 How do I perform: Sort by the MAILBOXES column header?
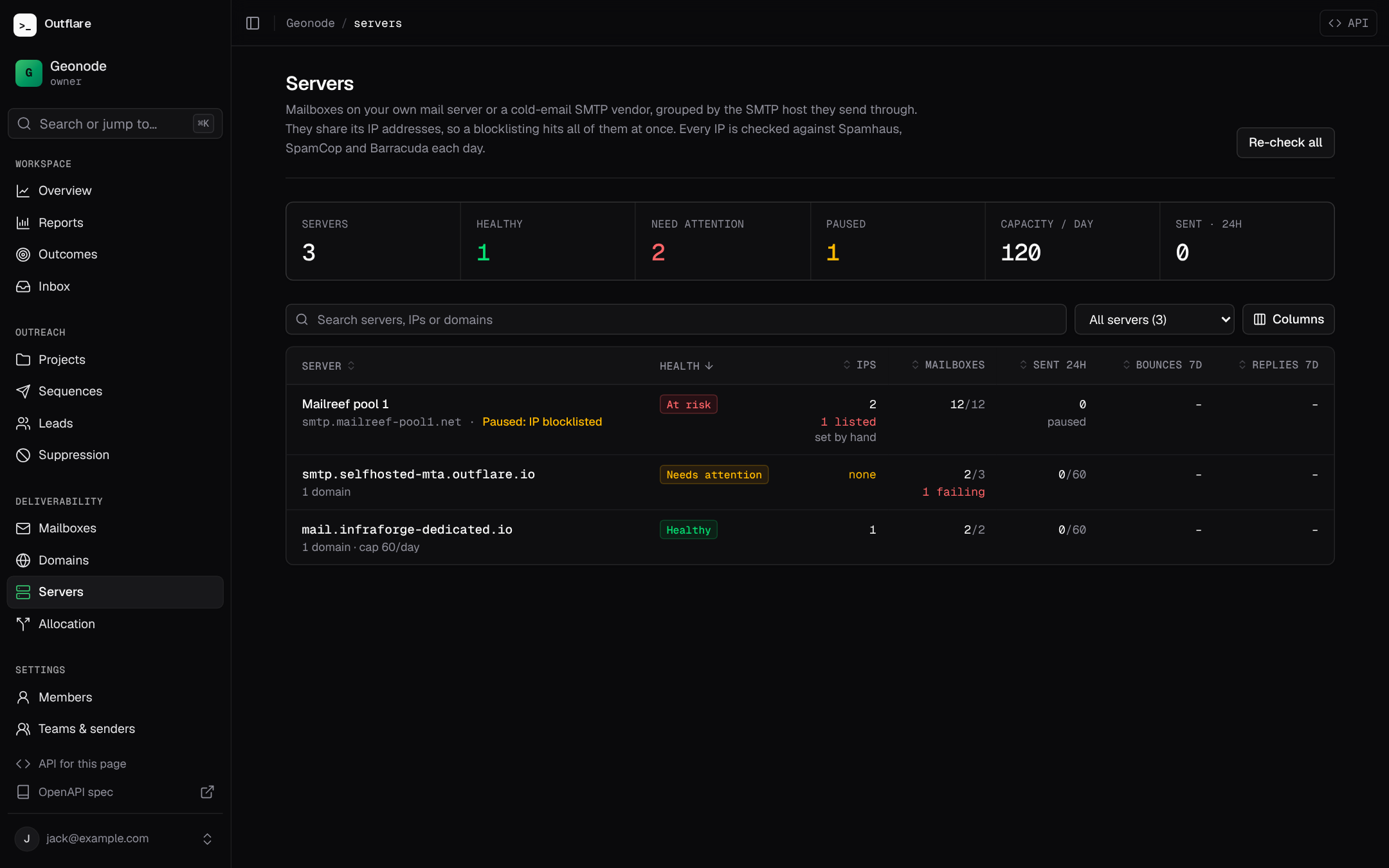pyautogui.click(x=948, y=365)
